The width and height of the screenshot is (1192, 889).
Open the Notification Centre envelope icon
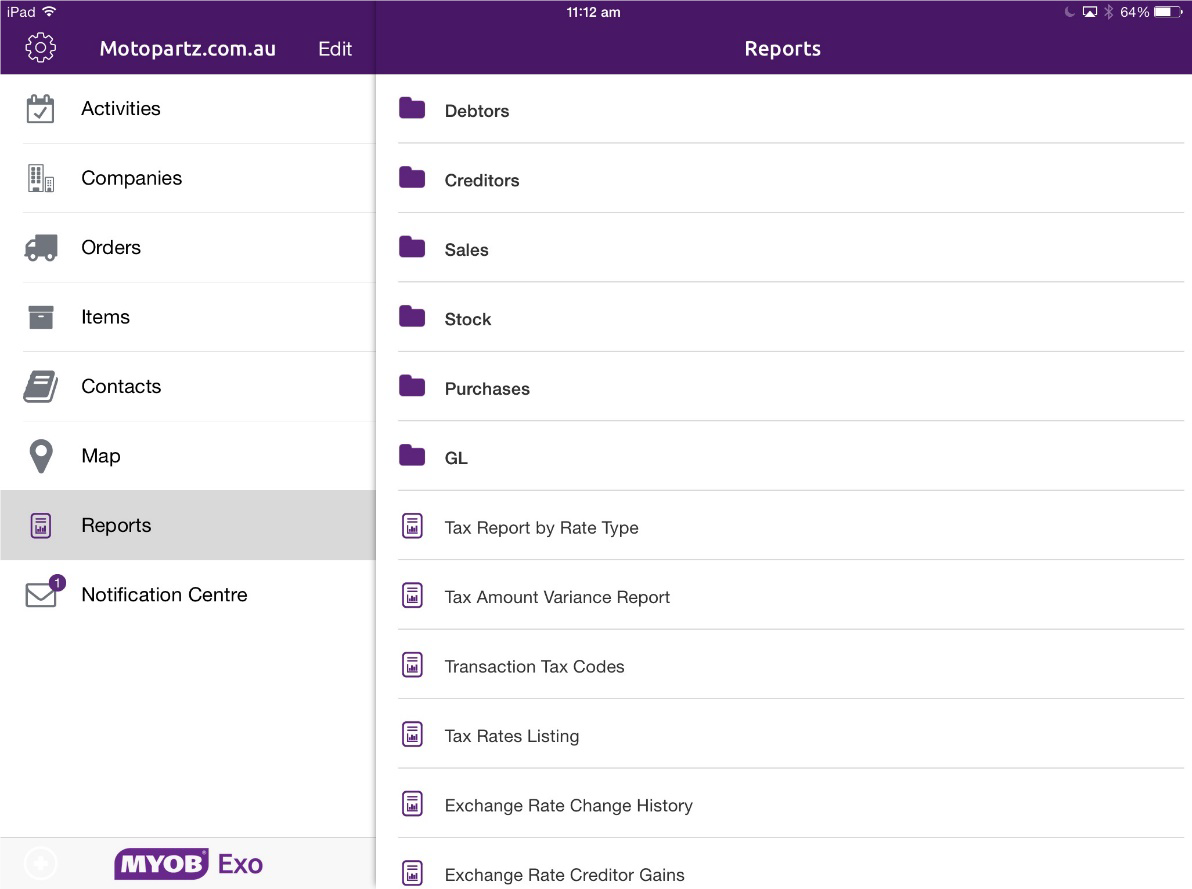pos(41,594)
